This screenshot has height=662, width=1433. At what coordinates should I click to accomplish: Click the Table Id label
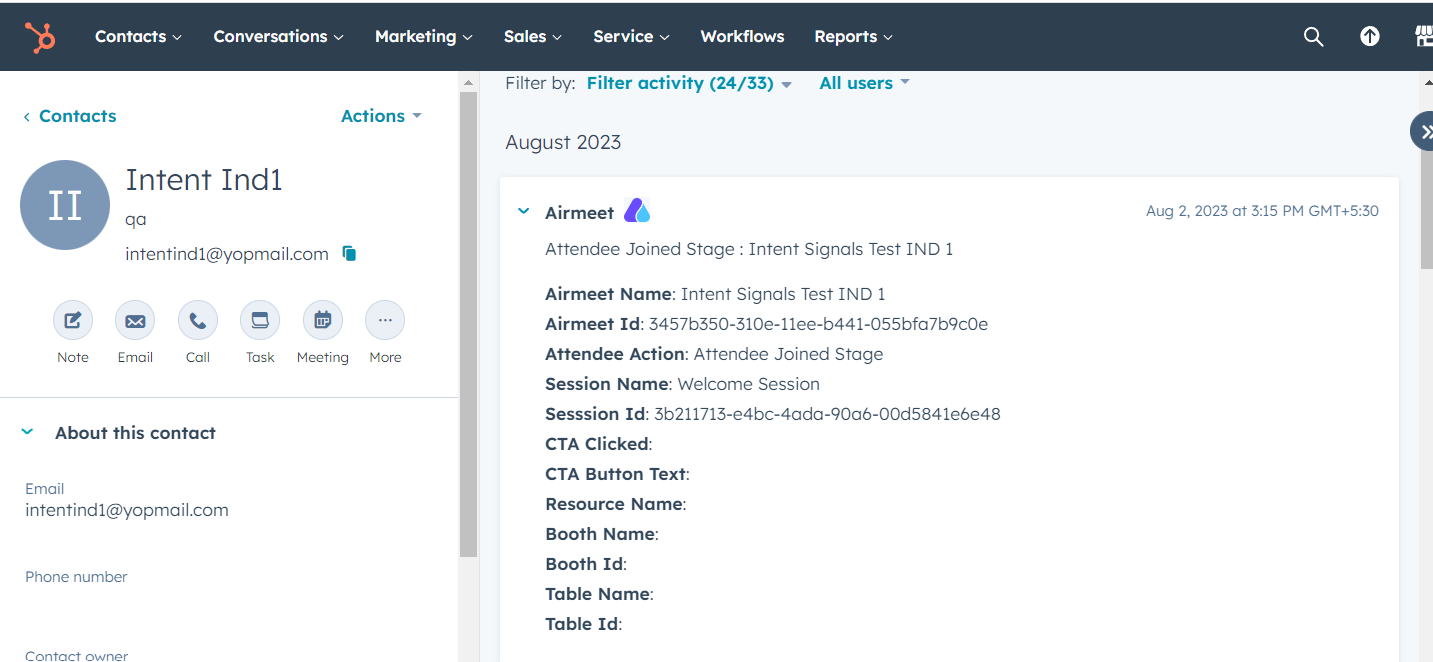(583, 624)
